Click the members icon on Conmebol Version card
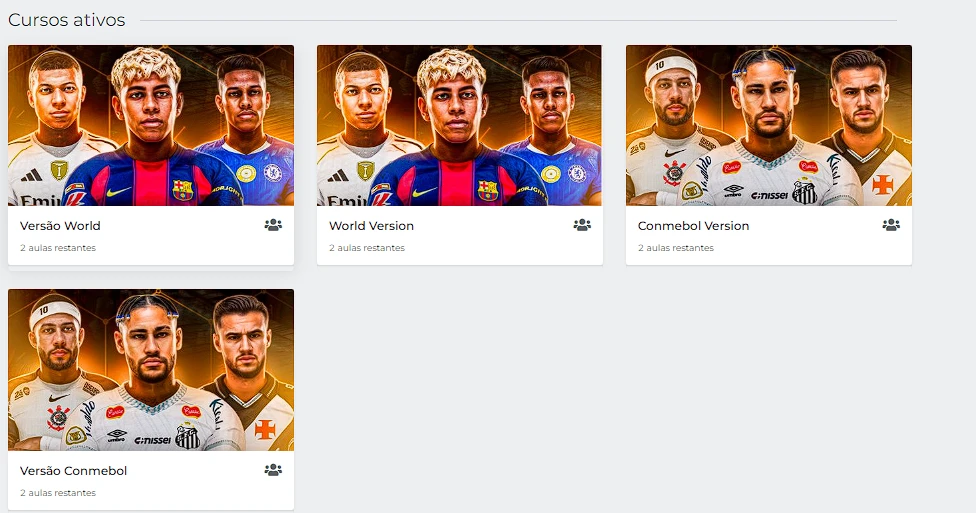Screen dimensions: 976x513 (891, 225)
